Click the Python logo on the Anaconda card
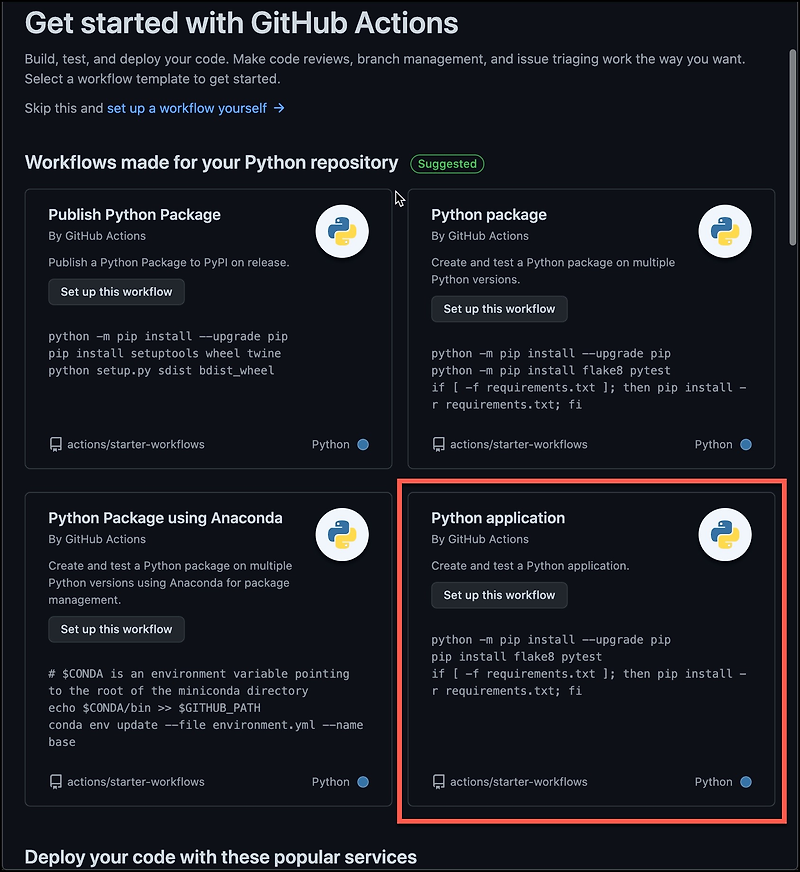This screenshot has height=872, width=800. [x=342, y=534]
